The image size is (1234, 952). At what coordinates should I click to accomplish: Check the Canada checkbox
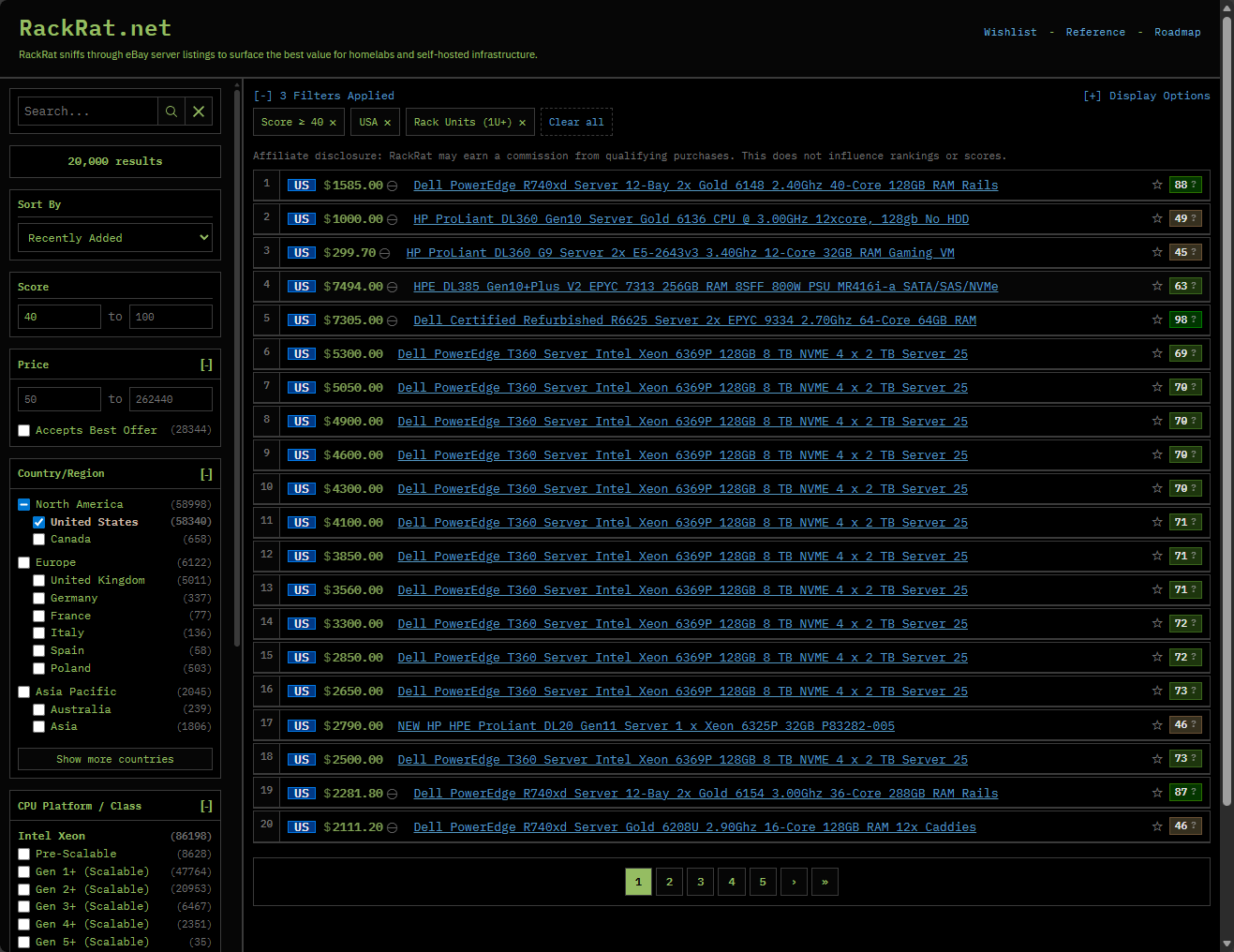point(39,540)
